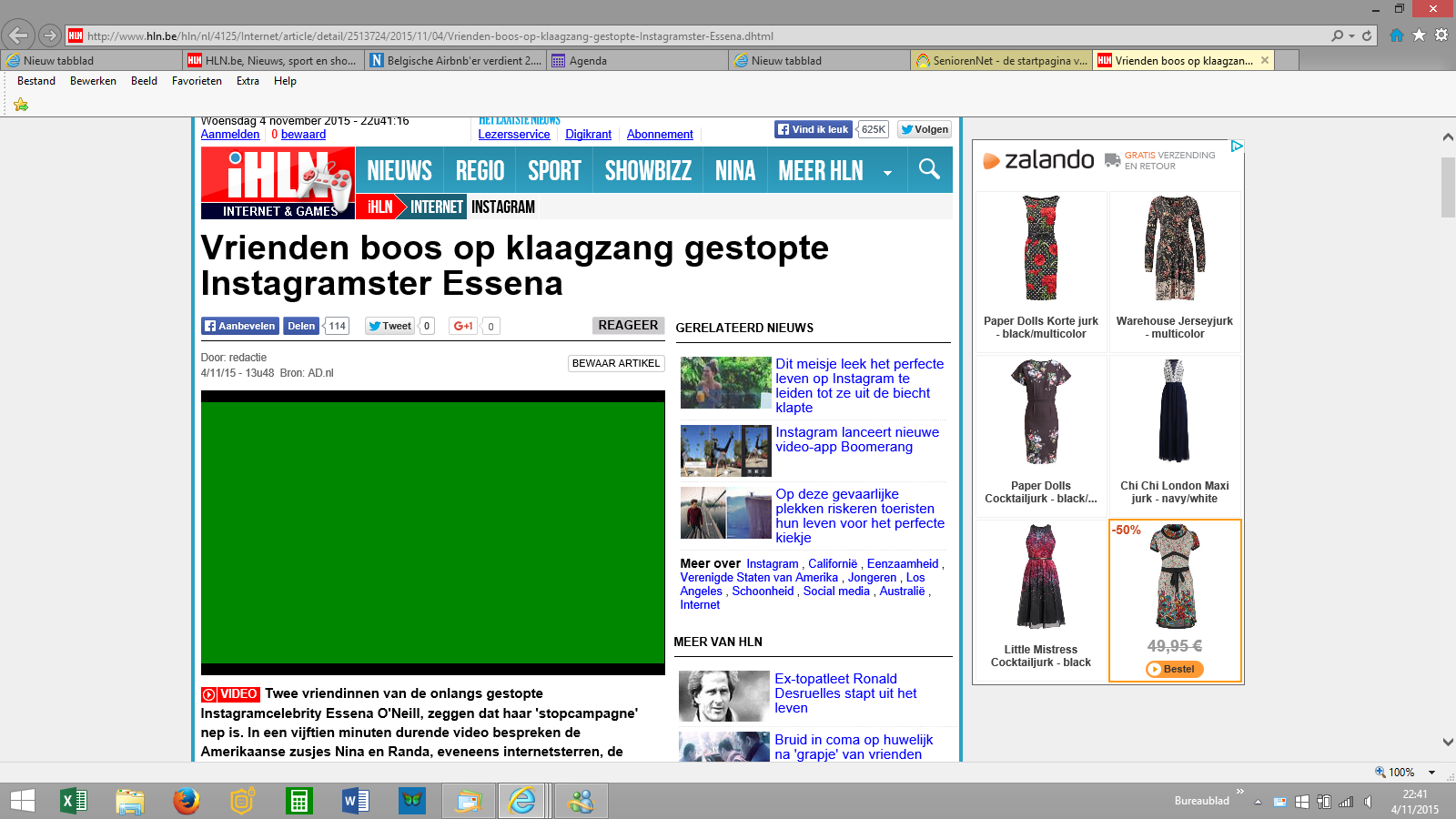Open the zoom level 100% dropdown
This screenshot has height=819, width=1456.
[x=1431, y=773]
